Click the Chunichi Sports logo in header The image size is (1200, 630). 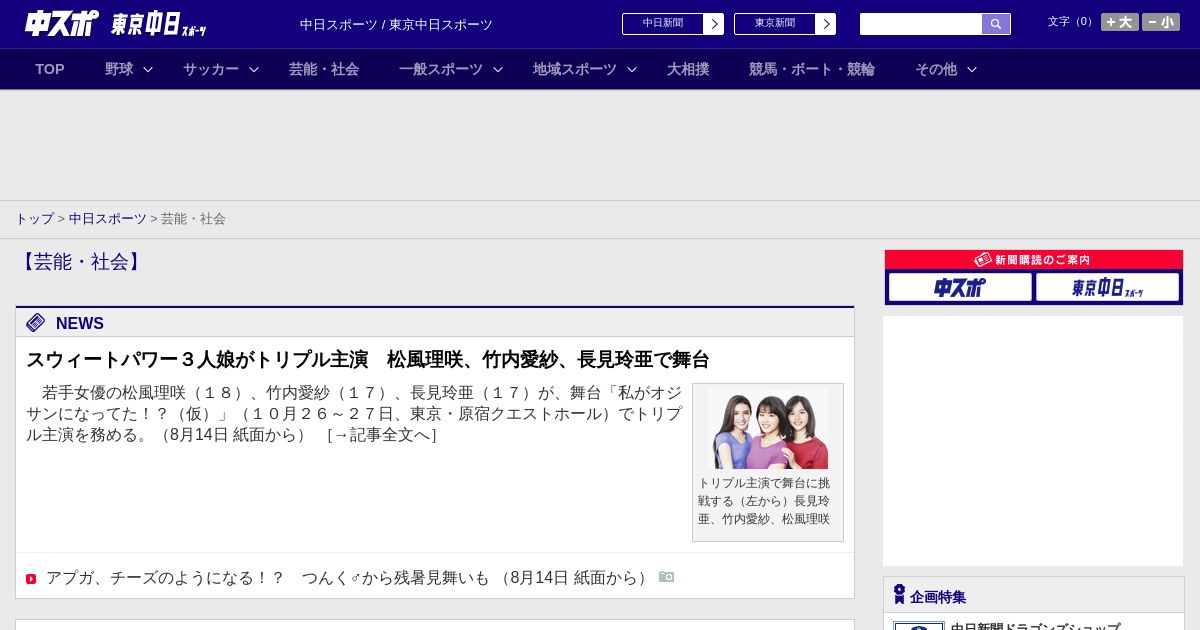pyautogui.click(x=62, y=23)
